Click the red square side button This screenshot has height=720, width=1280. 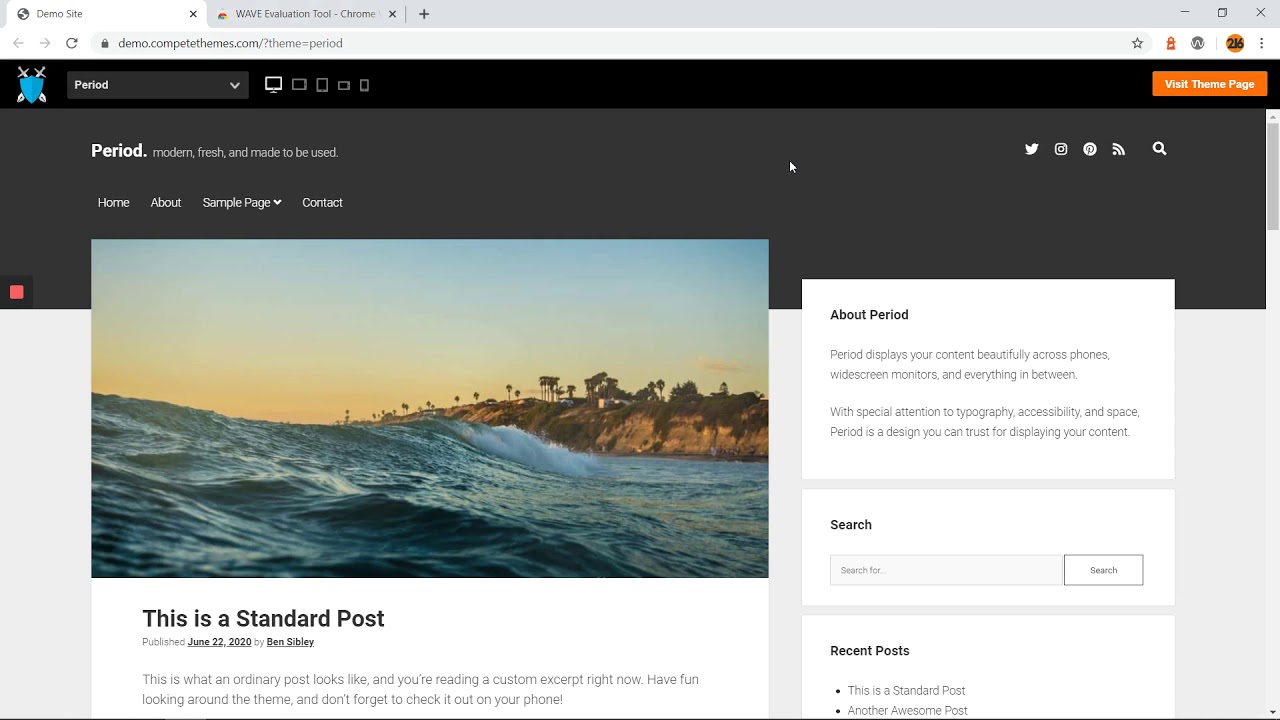tap(17, 292)
